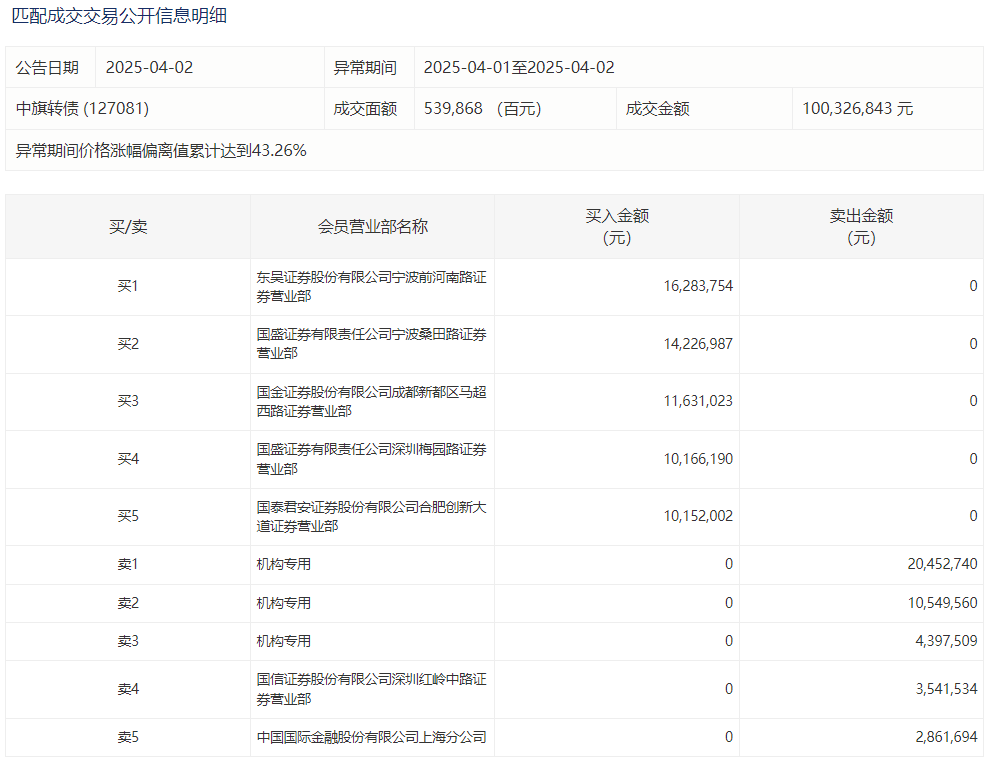Image resolution: width=988 pixels, height=760 pixels.
Task: Click the 买入金额 column header
Action: tap(617, 227)
